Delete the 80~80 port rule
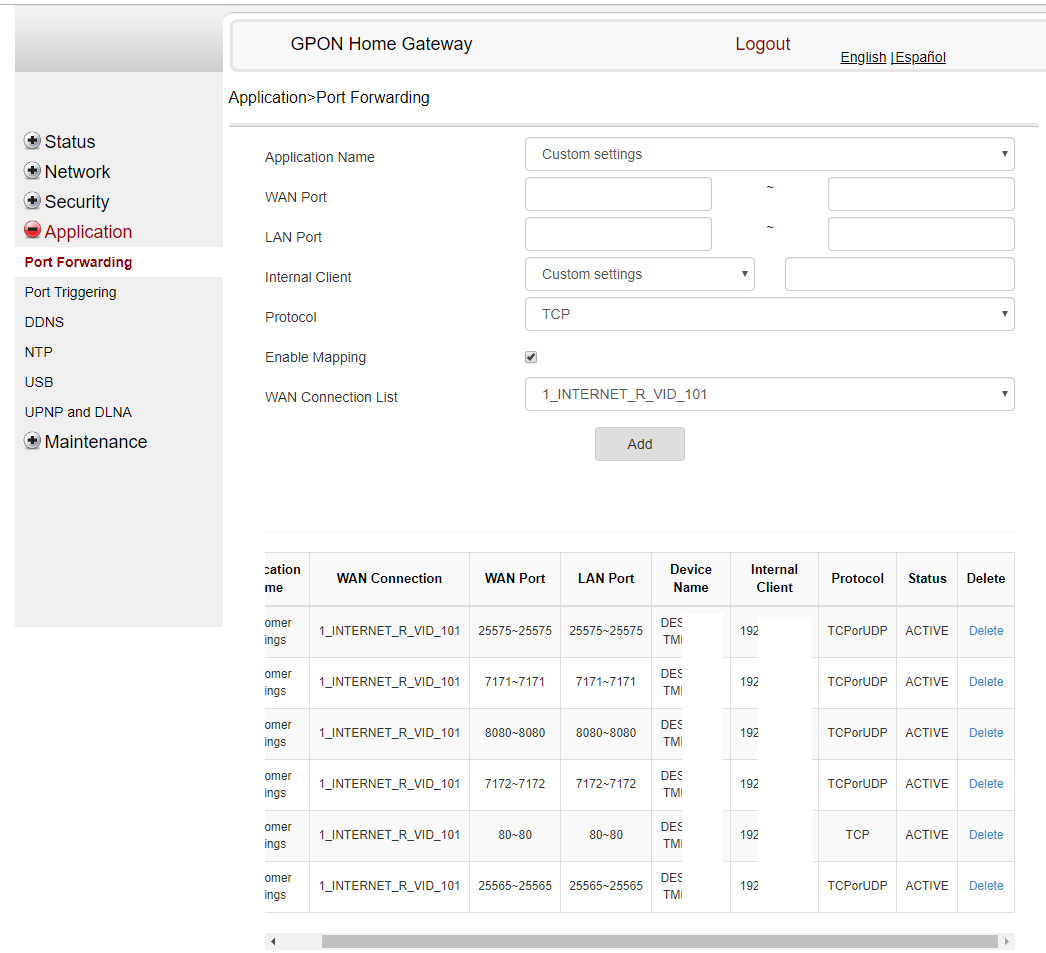The image size is (1046, 953). (986, 835)
